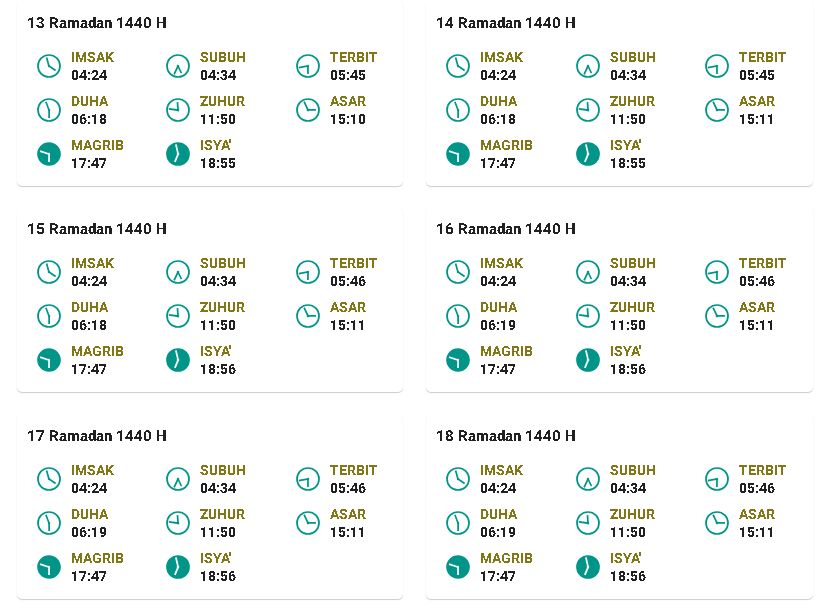Click the Zuhur clock icon on 13 Ramadan
This screenshot has height=614, width=831.
[x=178, y=110]
